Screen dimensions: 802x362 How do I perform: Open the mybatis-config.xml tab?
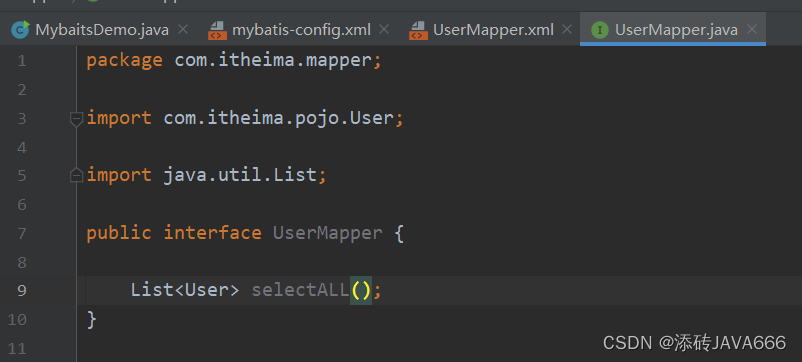click(301, 30)
